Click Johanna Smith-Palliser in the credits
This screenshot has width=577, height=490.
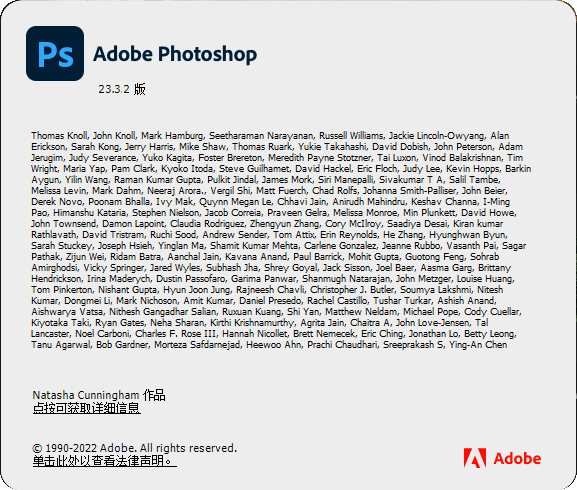pyautogui.click(x=409, y=191)
